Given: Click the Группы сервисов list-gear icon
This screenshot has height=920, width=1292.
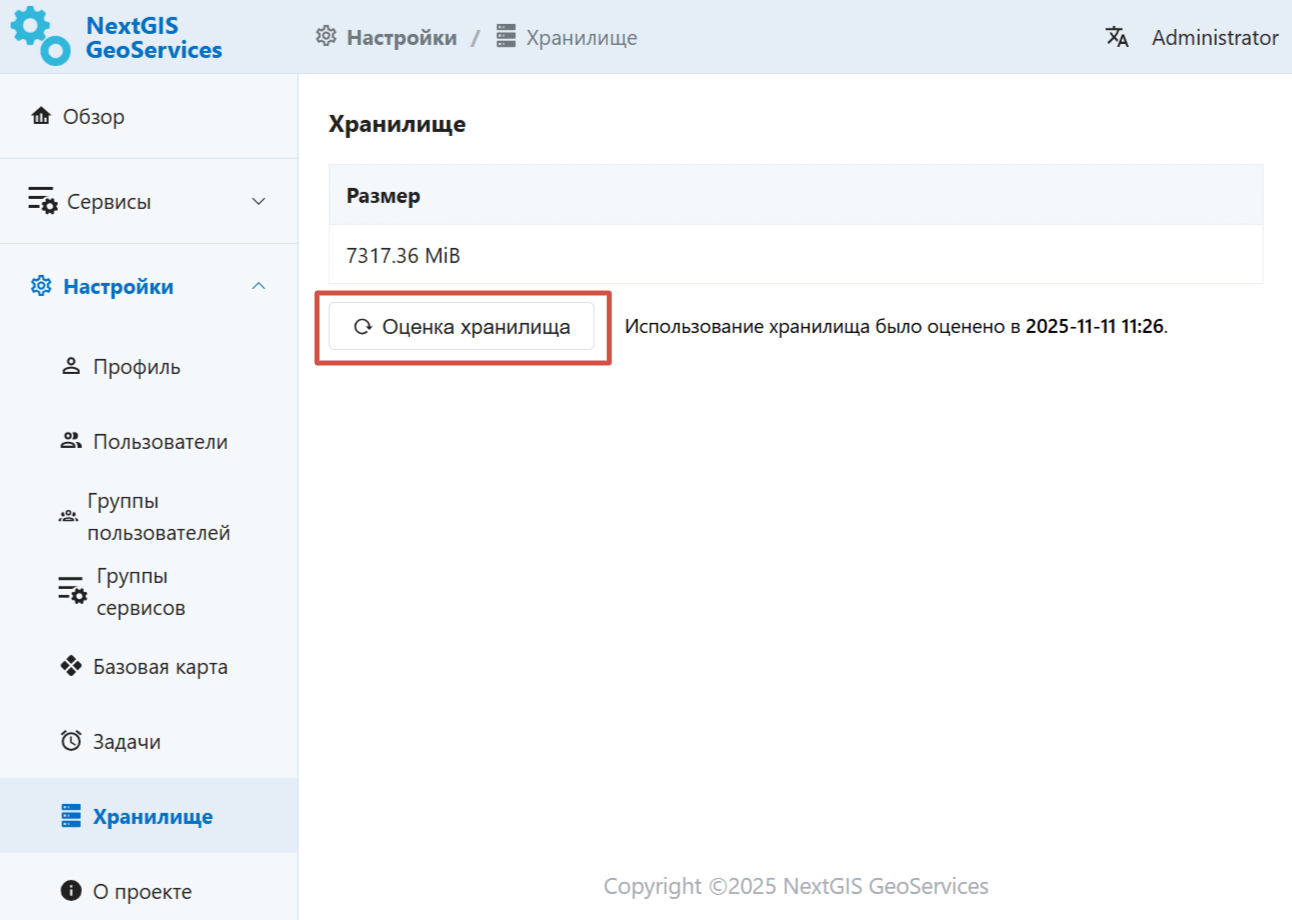Looking at the screenshot, I should [x=71, y=591].
